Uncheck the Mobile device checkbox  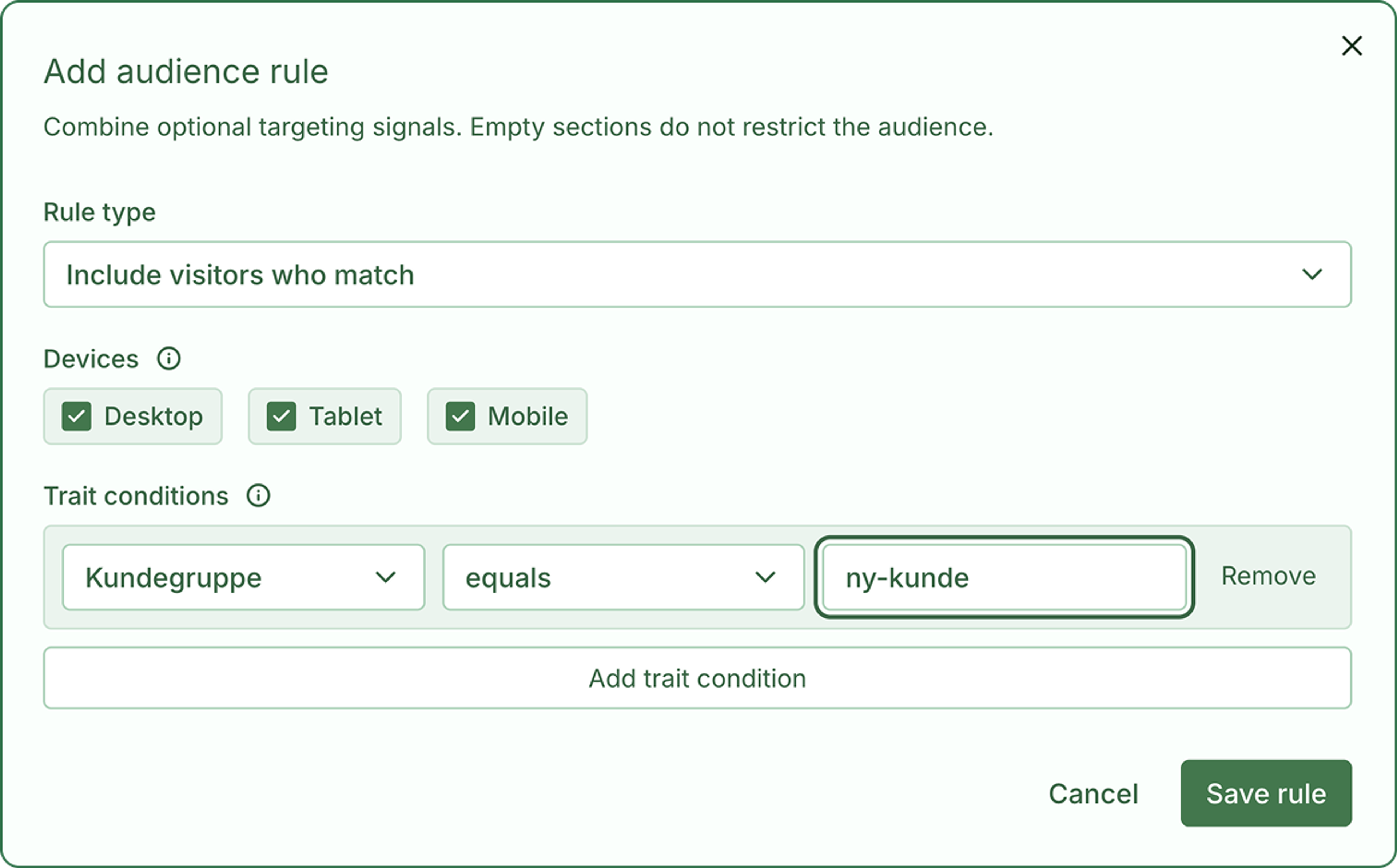point(460,416)
